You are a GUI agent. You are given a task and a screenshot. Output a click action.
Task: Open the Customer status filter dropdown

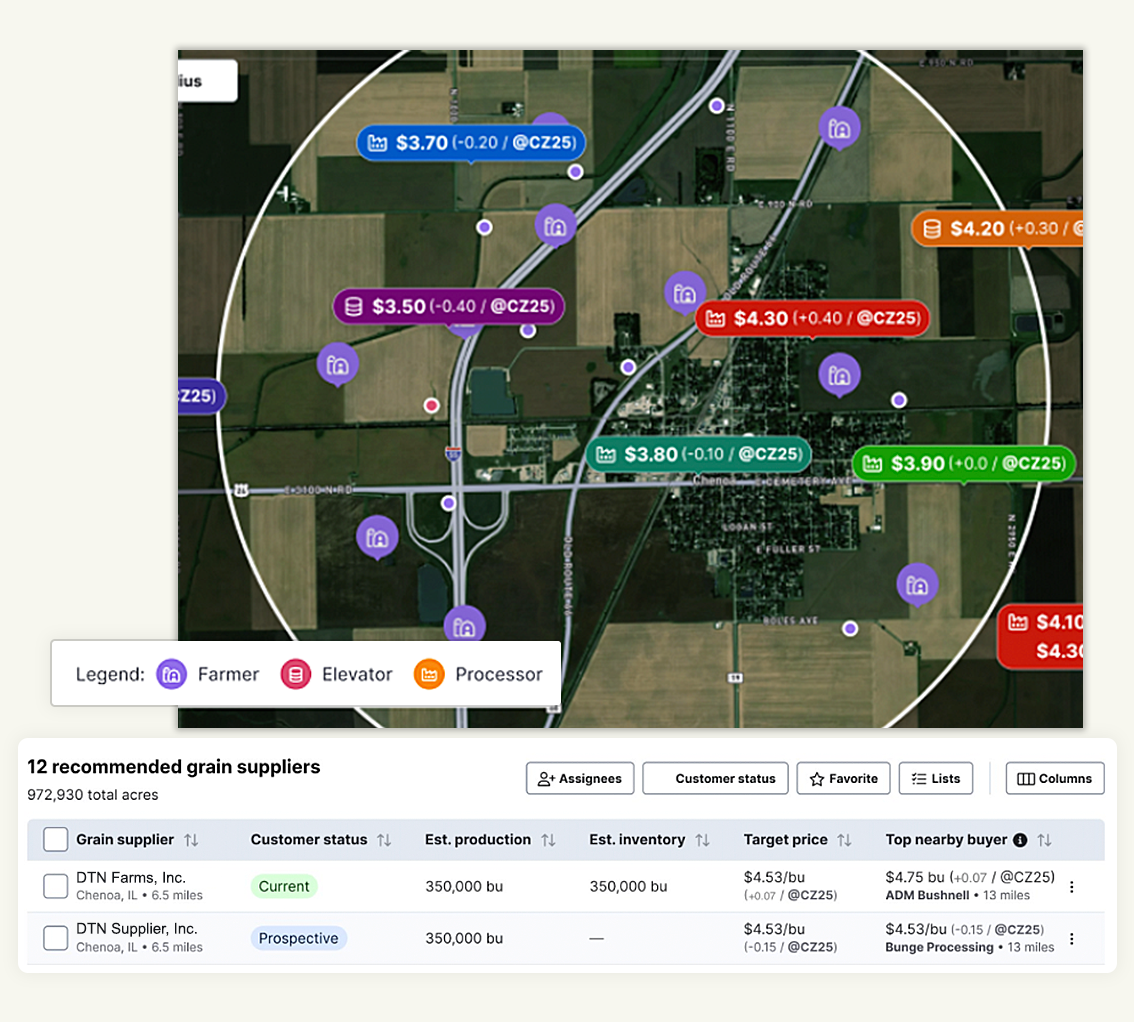click(x=715, y=779)
